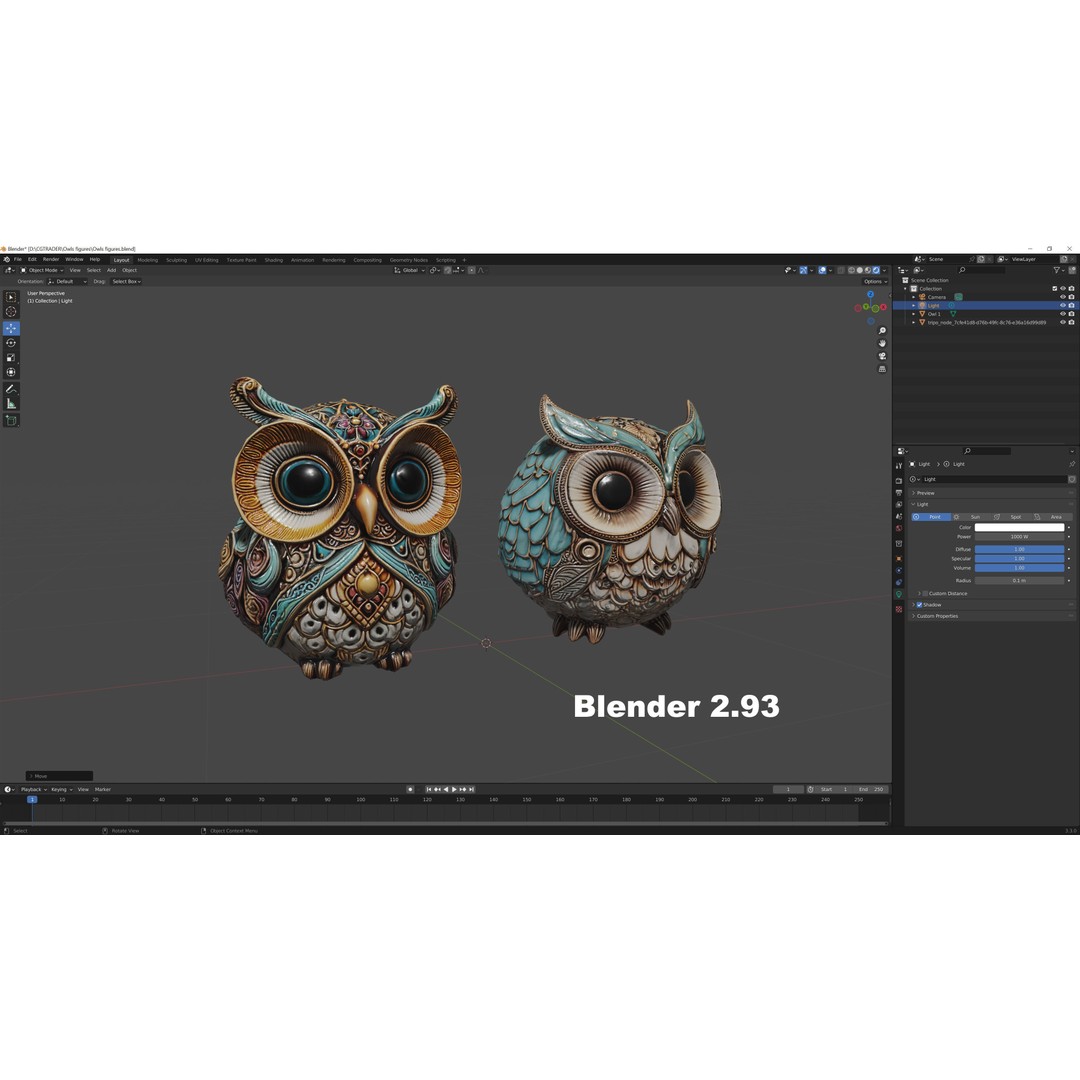Hide tripo_node object via eye icon
The image size is (1080, 1080).
(x=1063, y=322)
